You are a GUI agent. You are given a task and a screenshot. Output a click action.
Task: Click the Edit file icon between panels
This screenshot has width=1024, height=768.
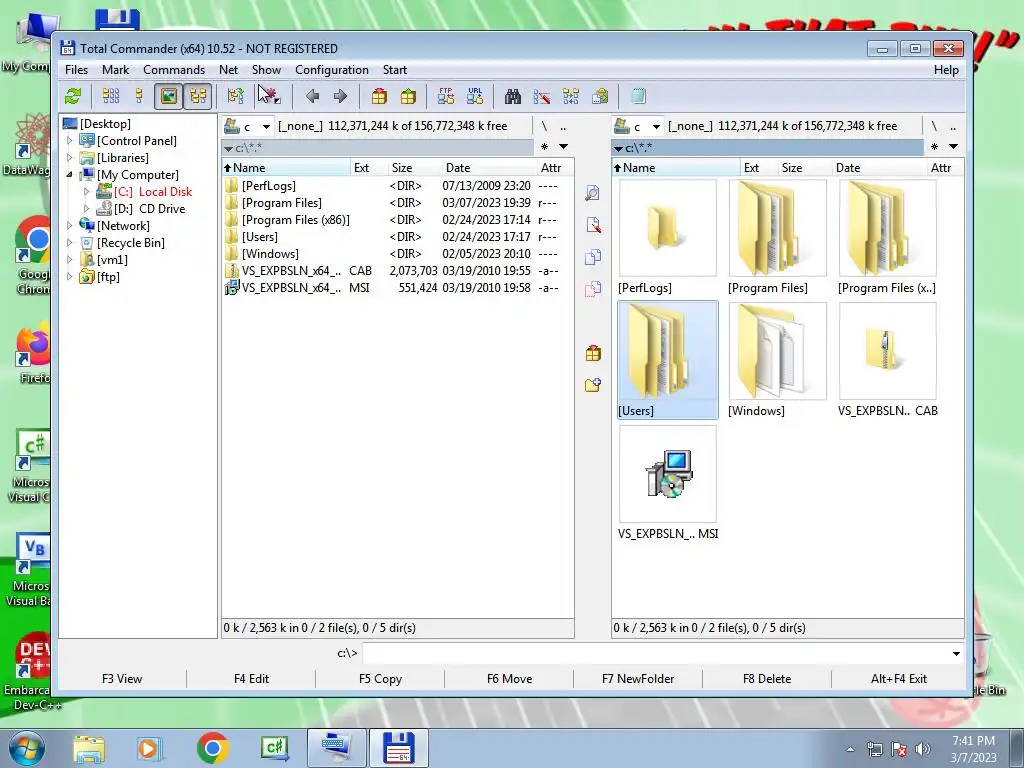pyautogui.click(x=593, y=225)
